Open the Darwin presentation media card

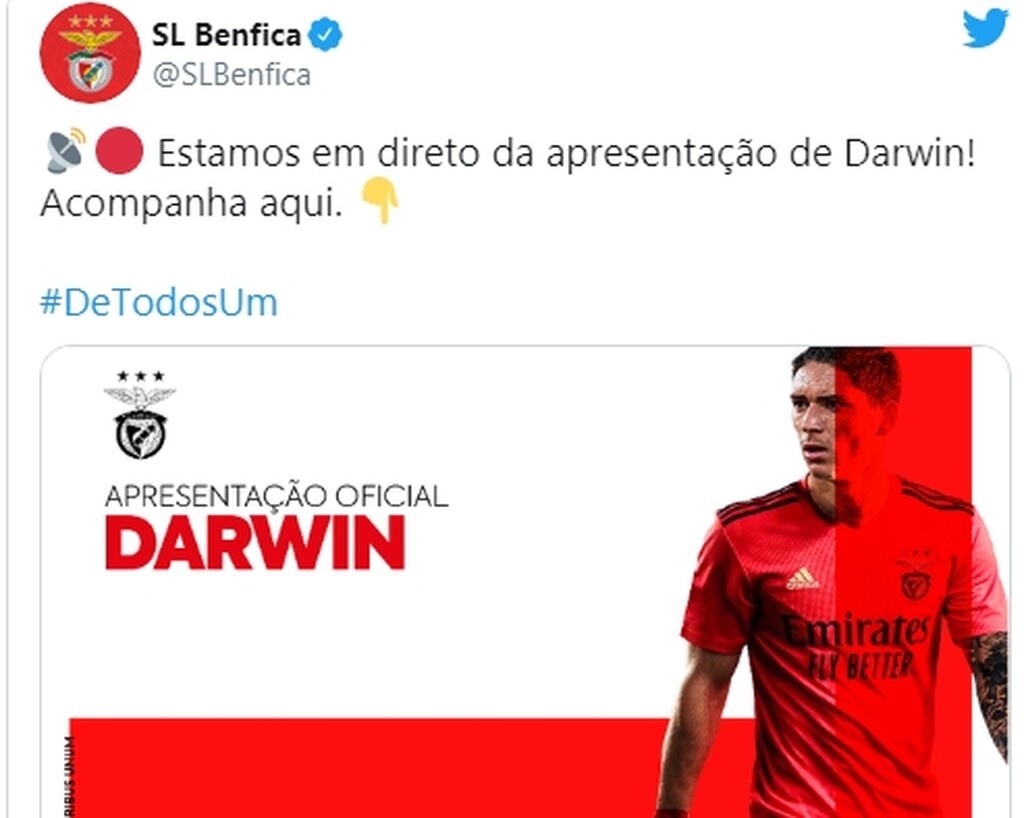526,581
